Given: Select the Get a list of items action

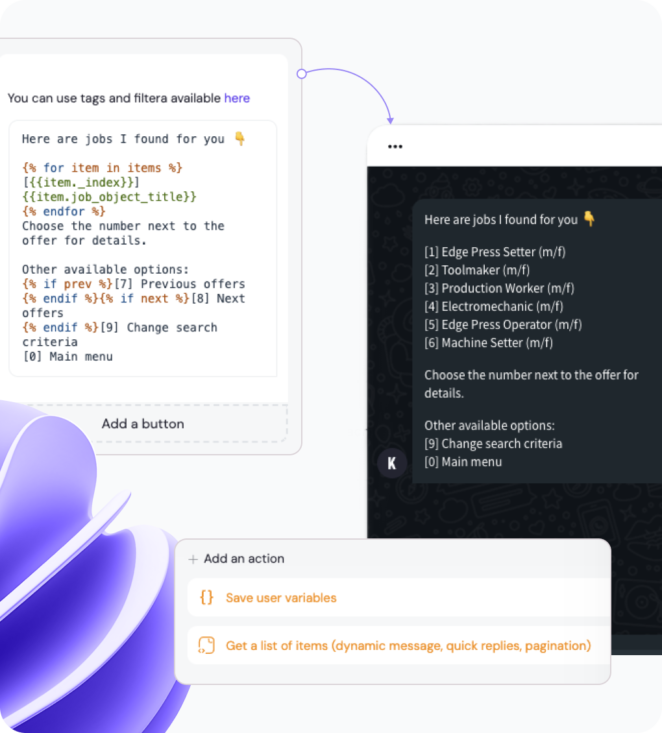Looking at the screenshot, I should tap(398, 646).
